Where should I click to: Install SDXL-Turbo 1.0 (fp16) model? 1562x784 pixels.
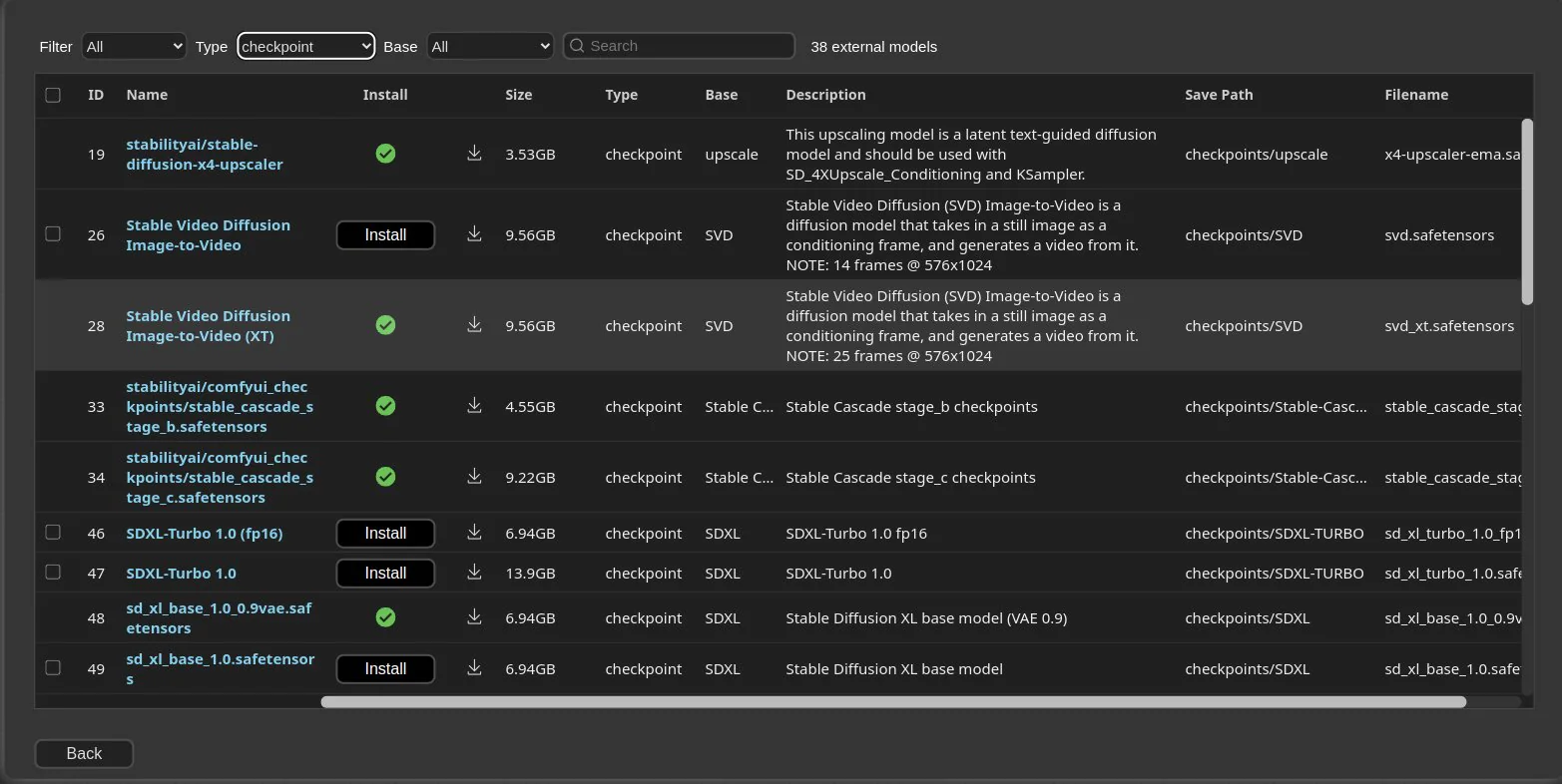(x=385, y=534)
